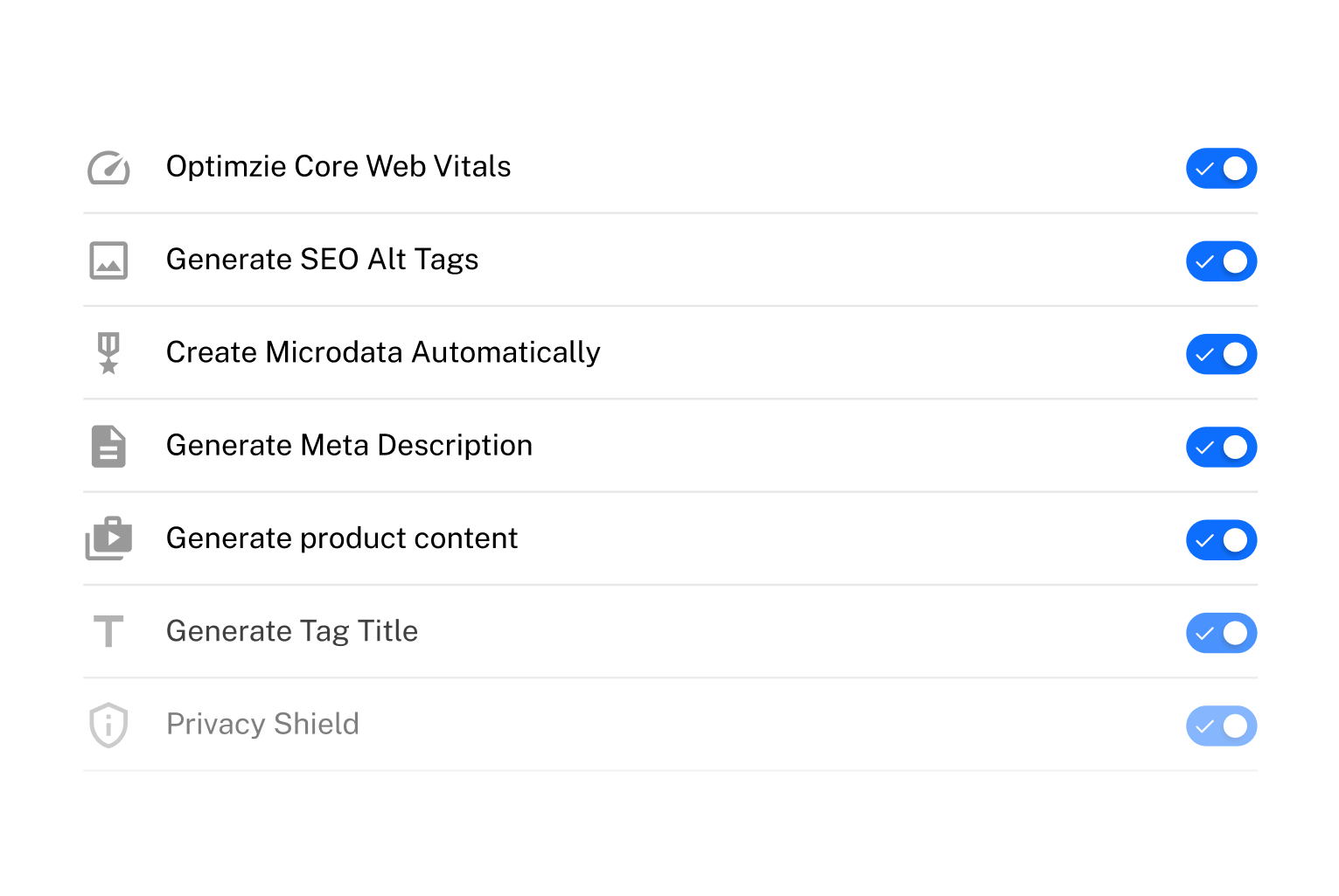Toggle the Privacy Shield switch

(1221, 726)
